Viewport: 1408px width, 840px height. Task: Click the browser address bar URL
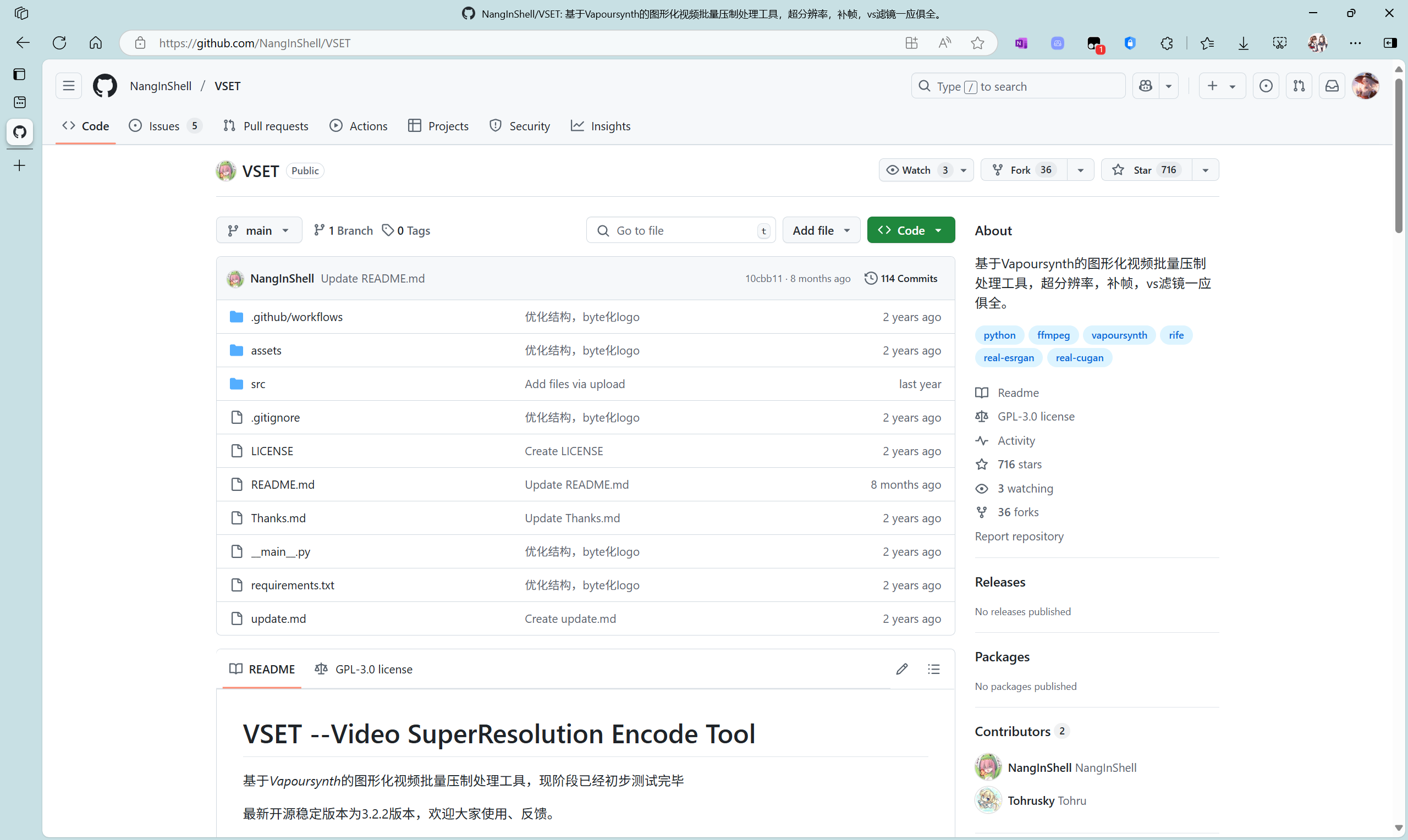[x=255, y=43]
